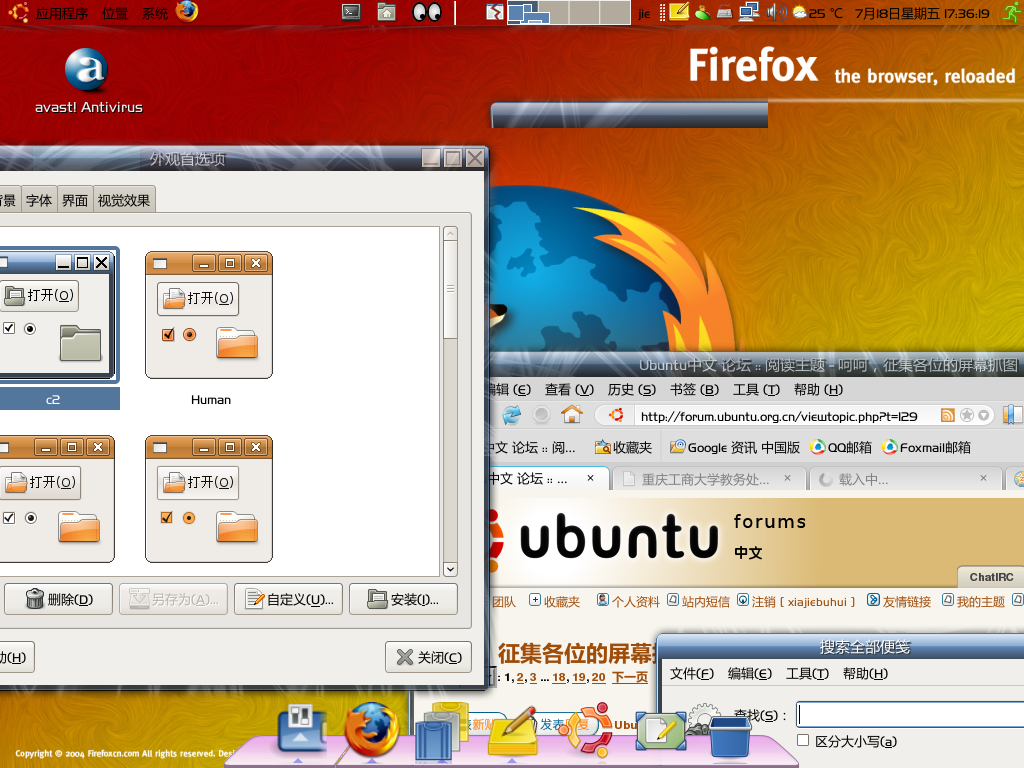Viewport: 1024px width, 768px height.
Task: Switch to the 重庆工商大学教务处 tab
Action: pyautogui.click(x=708, y=479)
